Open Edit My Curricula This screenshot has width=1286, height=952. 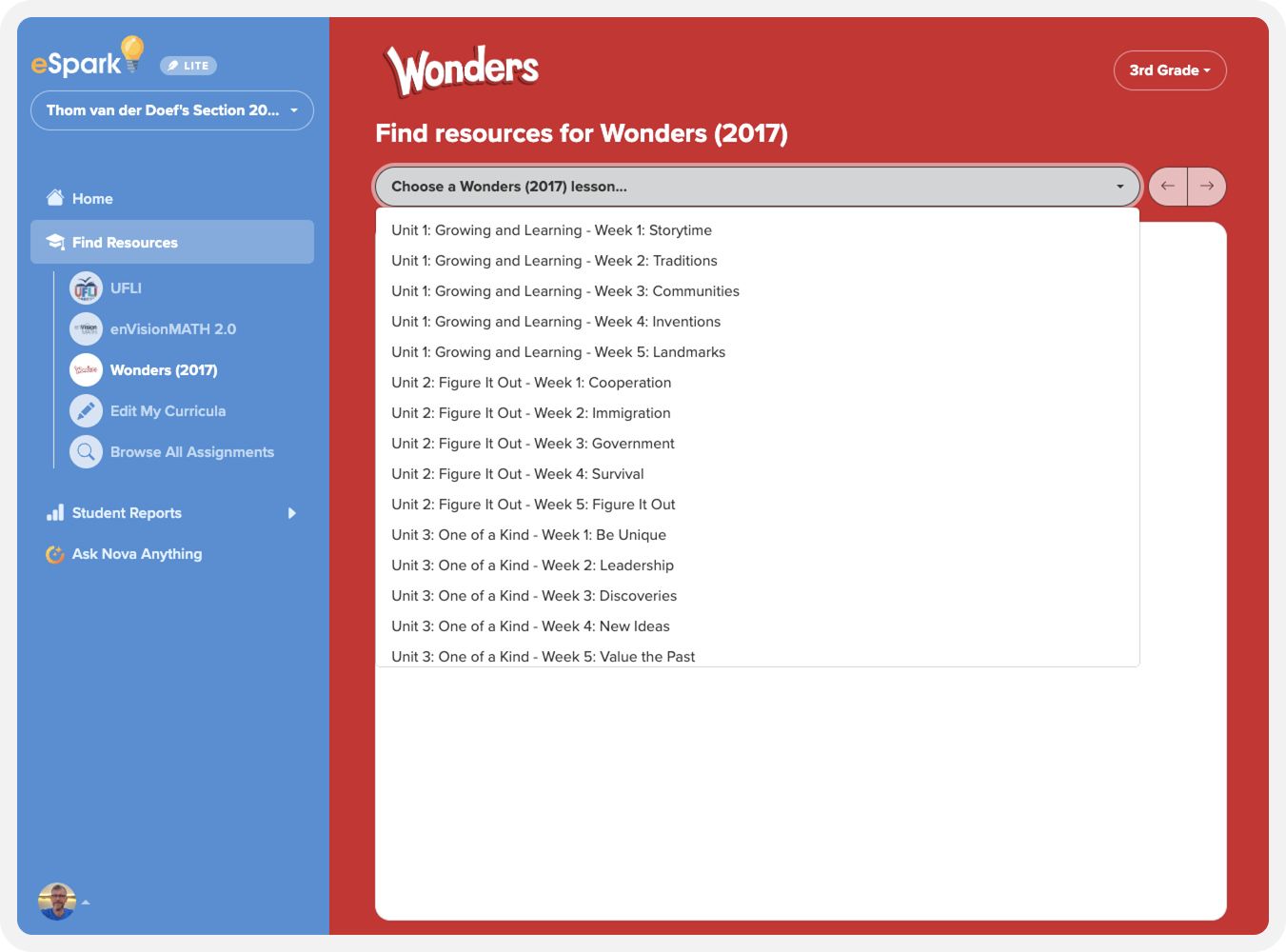pos(168,410)
